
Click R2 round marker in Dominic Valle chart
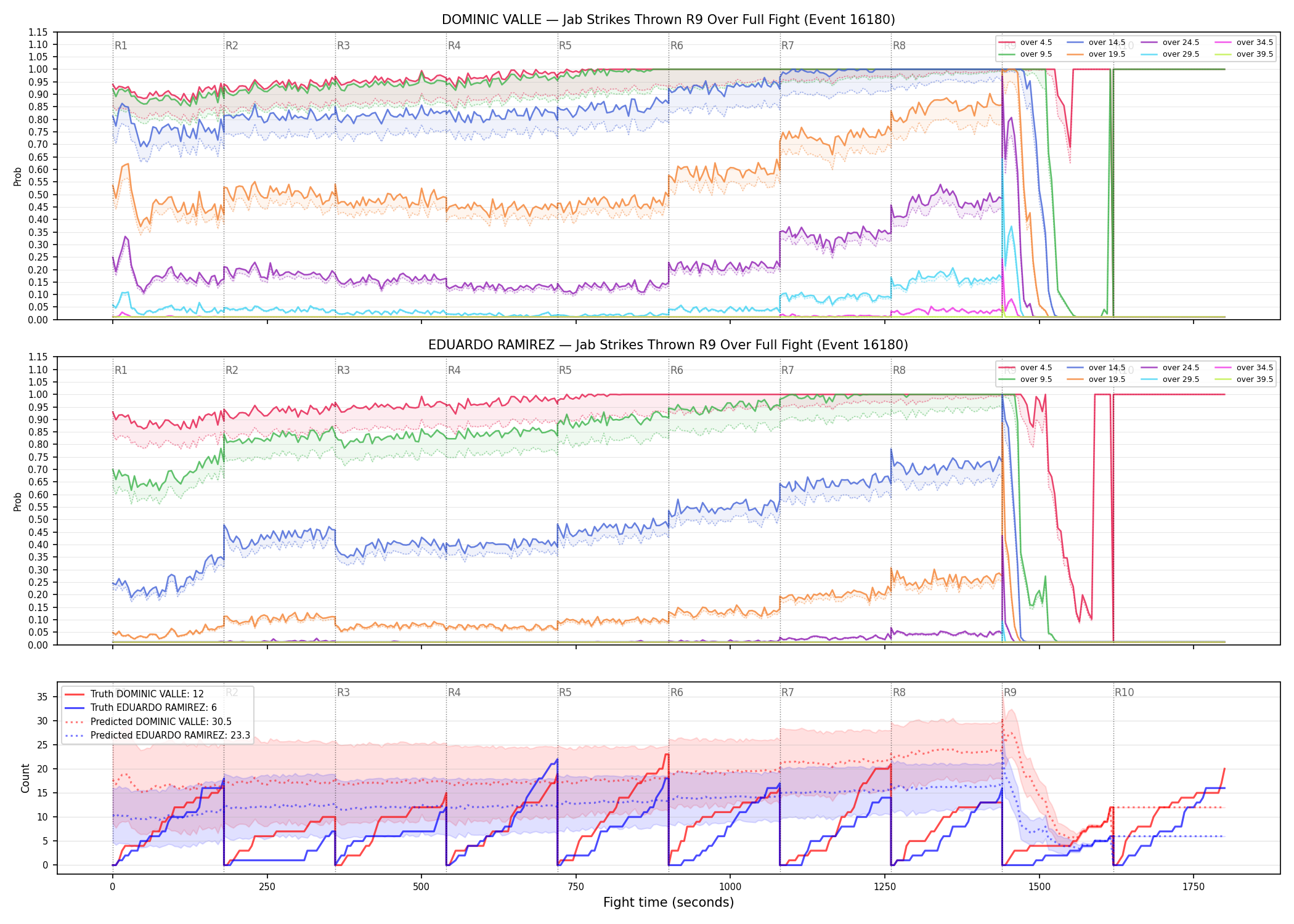(232, 46)
